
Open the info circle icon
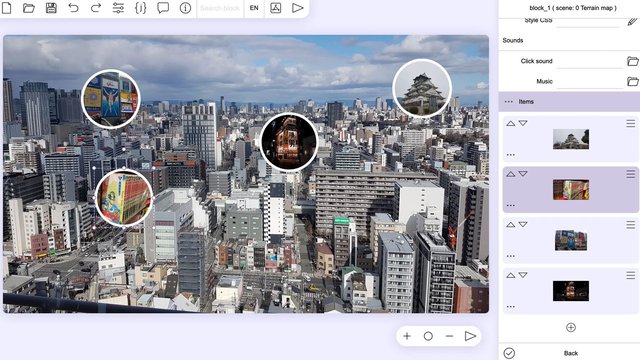click(185, 8)
